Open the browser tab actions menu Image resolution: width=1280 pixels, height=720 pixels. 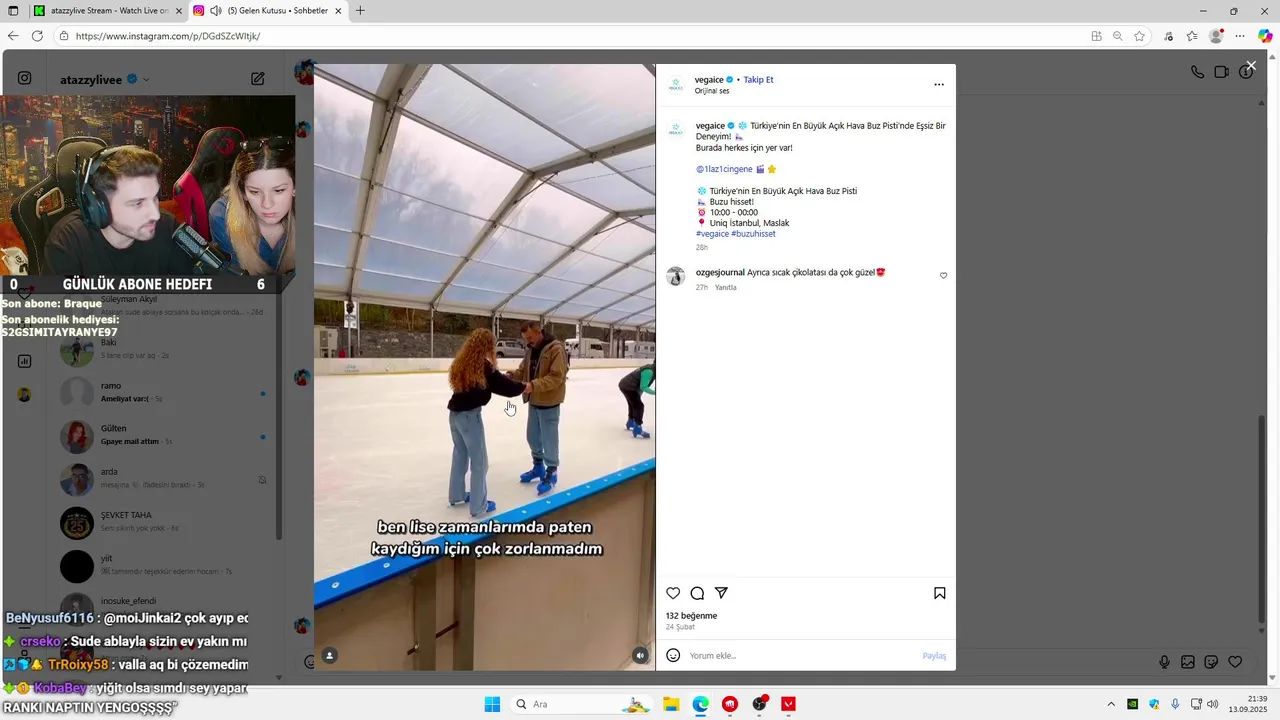(x=13, y=11)
